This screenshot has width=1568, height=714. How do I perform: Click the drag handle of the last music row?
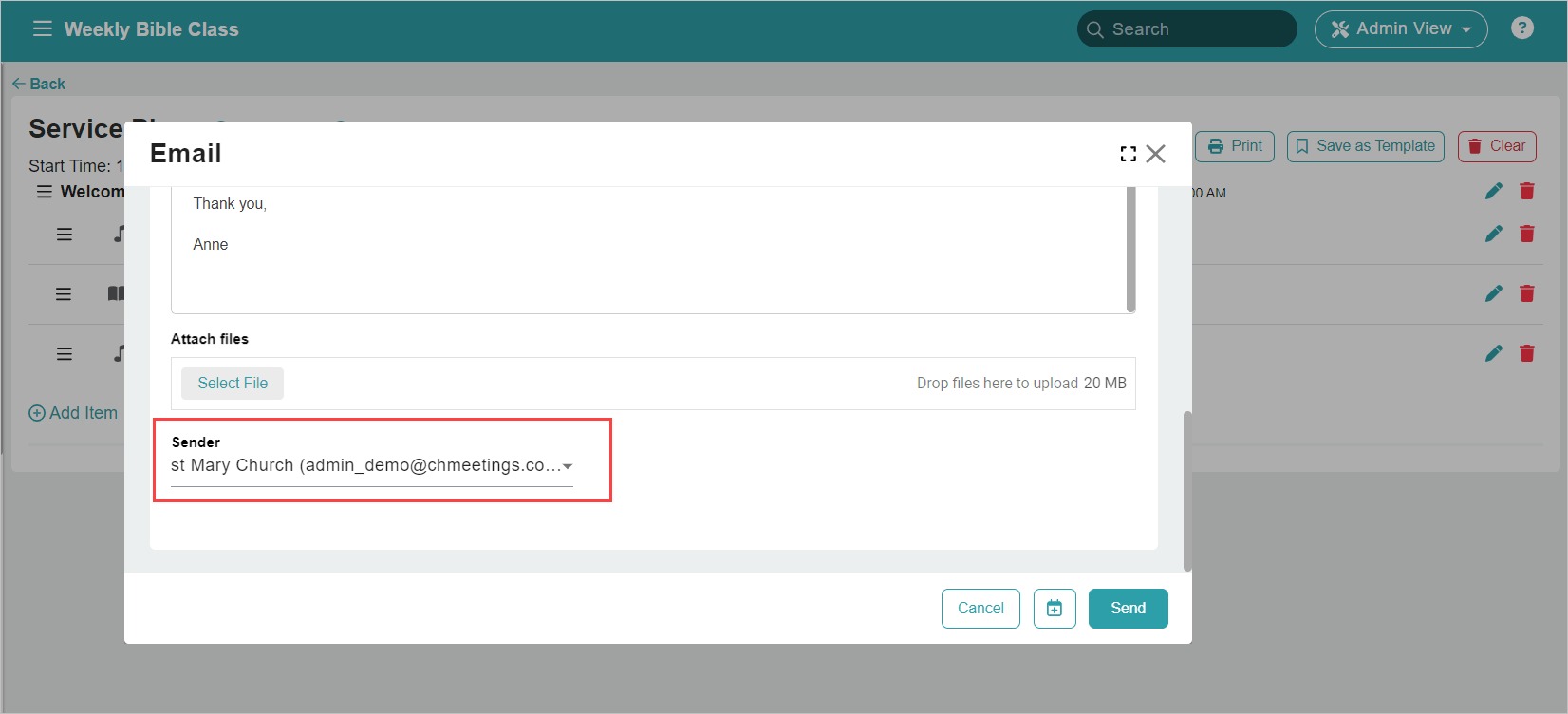pyautogui.click(x=65, y=354)
